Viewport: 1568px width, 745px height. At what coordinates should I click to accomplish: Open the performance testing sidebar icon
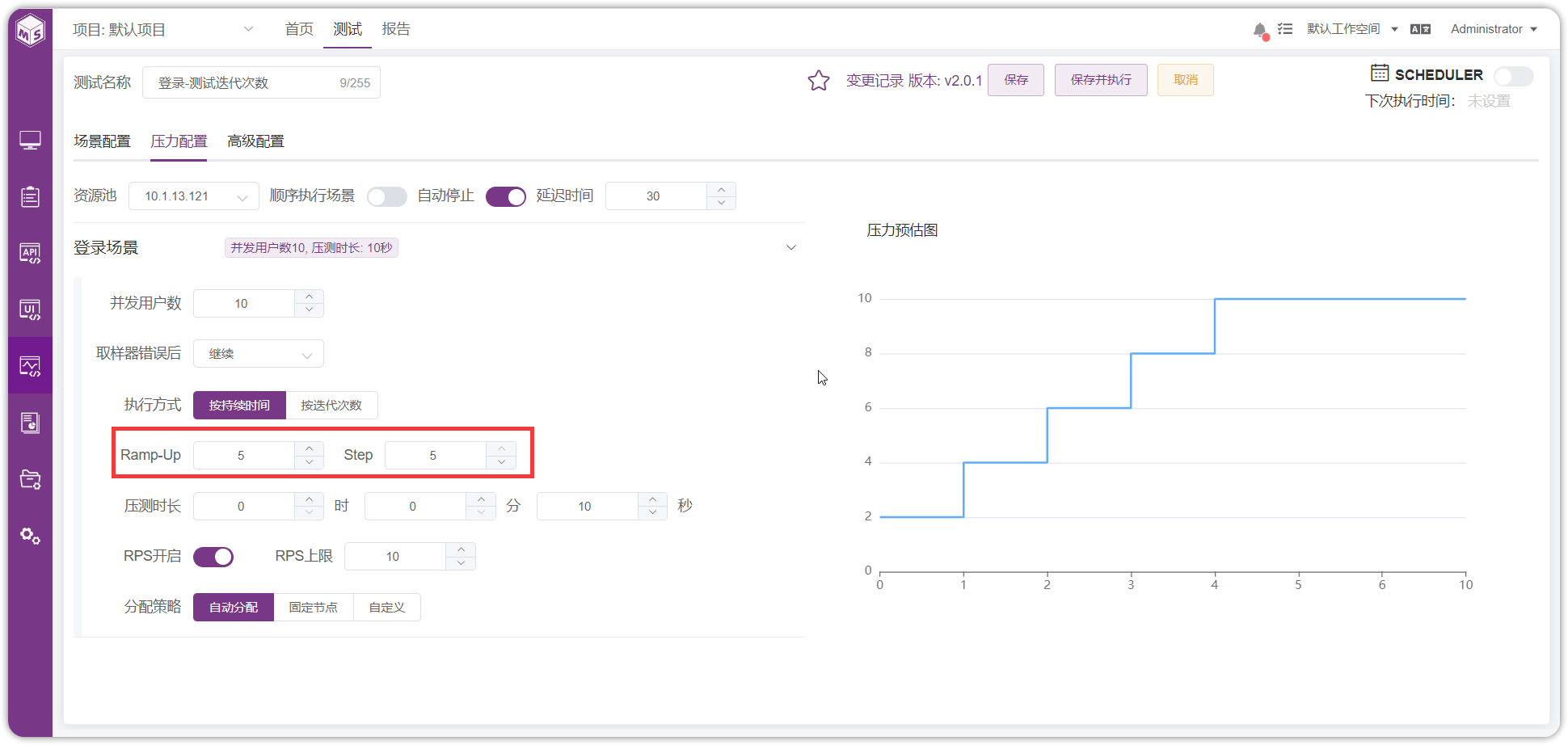click(x=31, y=366)
